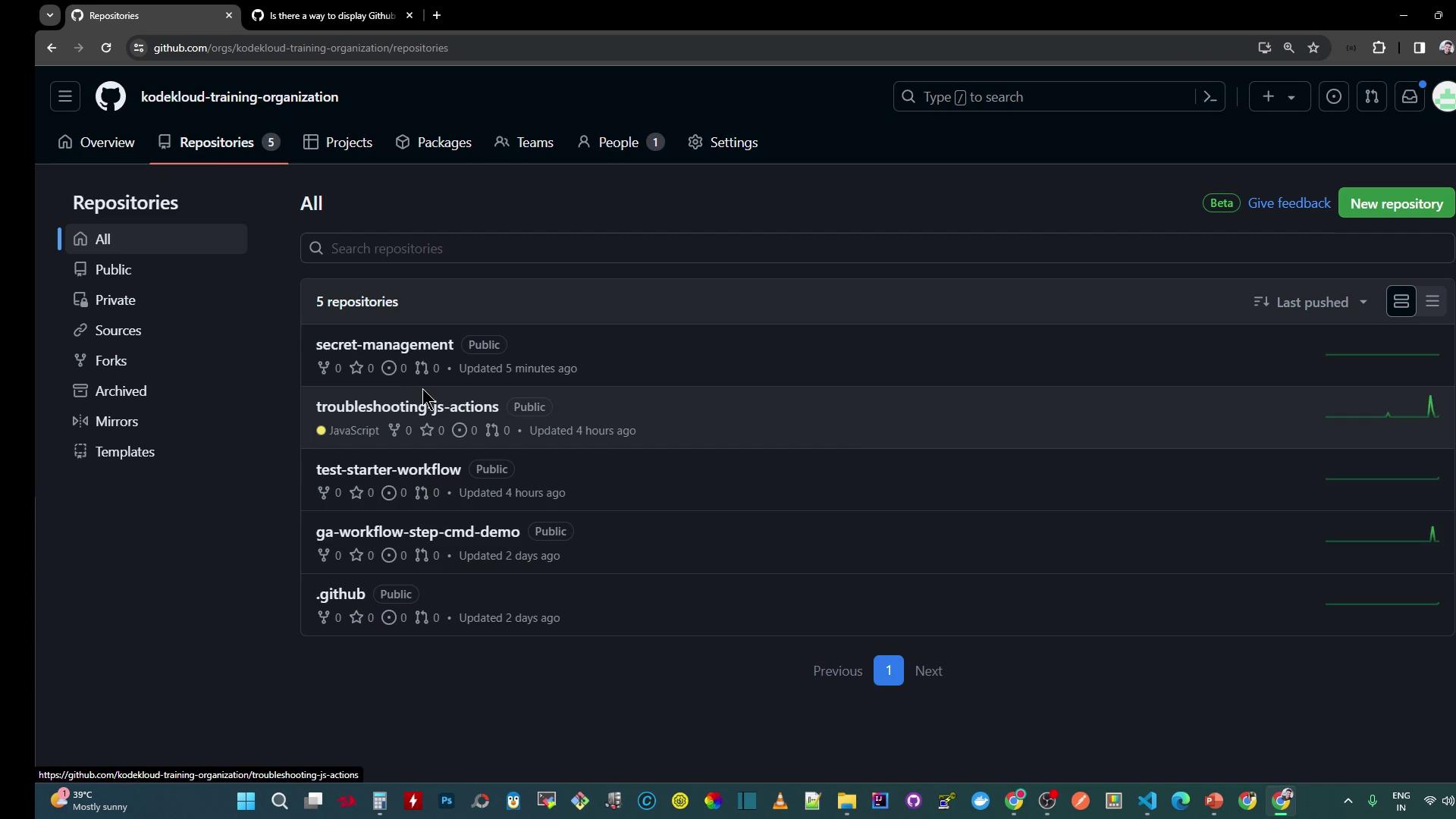Open the browser extensions puzzle icon
Viewport: 1456px width, 819px height.
point(1379,48)
